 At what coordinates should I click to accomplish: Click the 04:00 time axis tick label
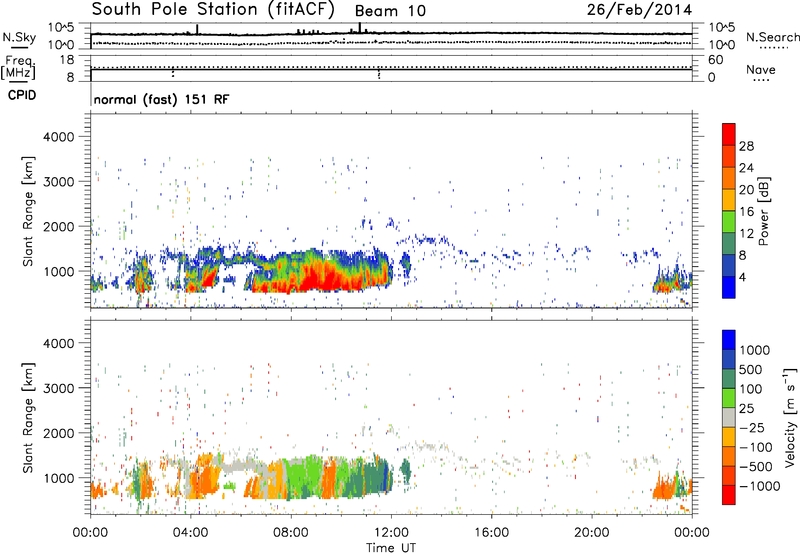(190, 533)
